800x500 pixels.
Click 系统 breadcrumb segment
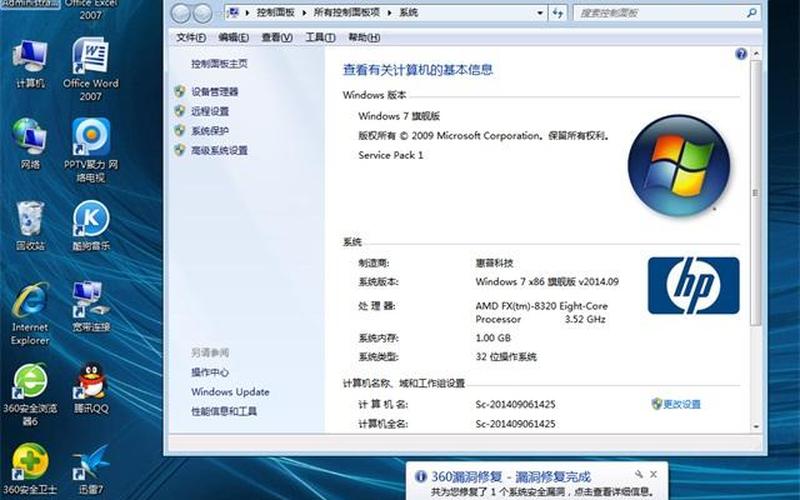tap(409, 12)
